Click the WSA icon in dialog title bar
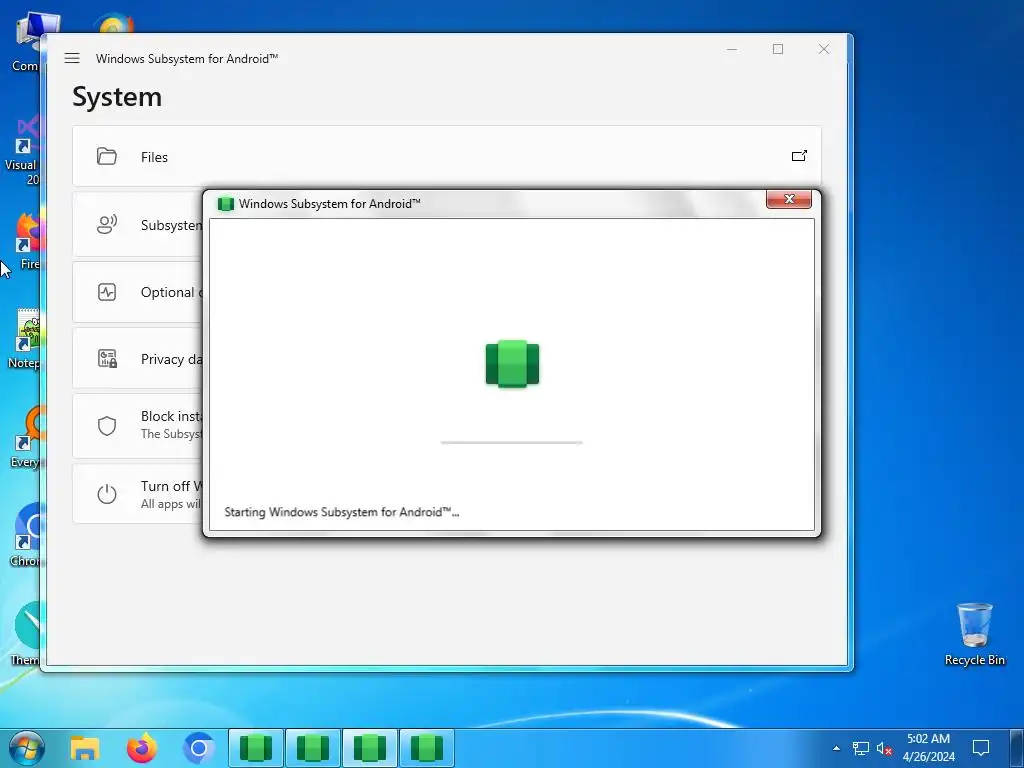The width and height of the screenshot is (1024, 768). click(x=225, y=204)
